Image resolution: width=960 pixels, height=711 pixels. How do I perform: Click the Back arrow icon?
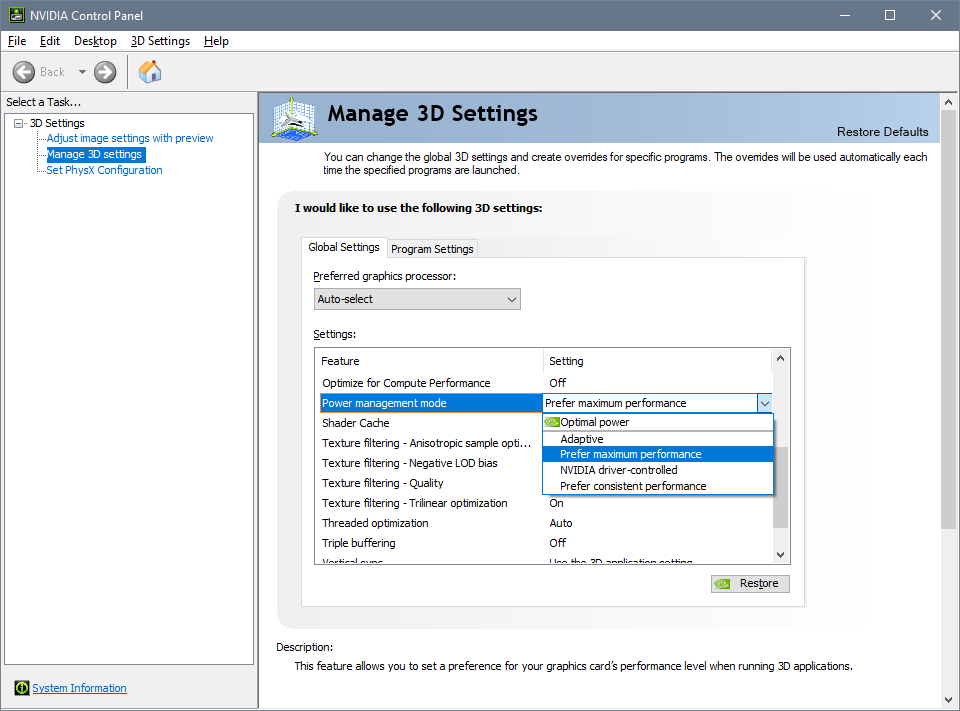tap(24, 72)
